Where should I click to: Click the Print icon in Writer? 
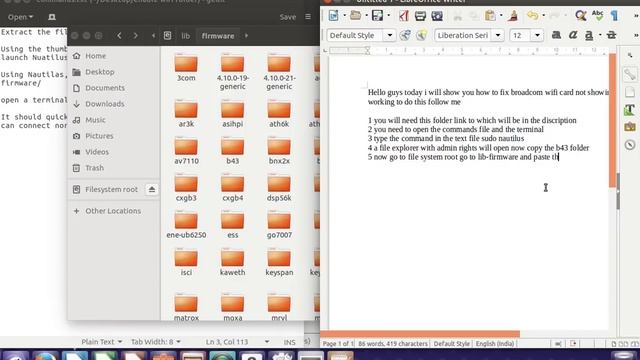420,16
